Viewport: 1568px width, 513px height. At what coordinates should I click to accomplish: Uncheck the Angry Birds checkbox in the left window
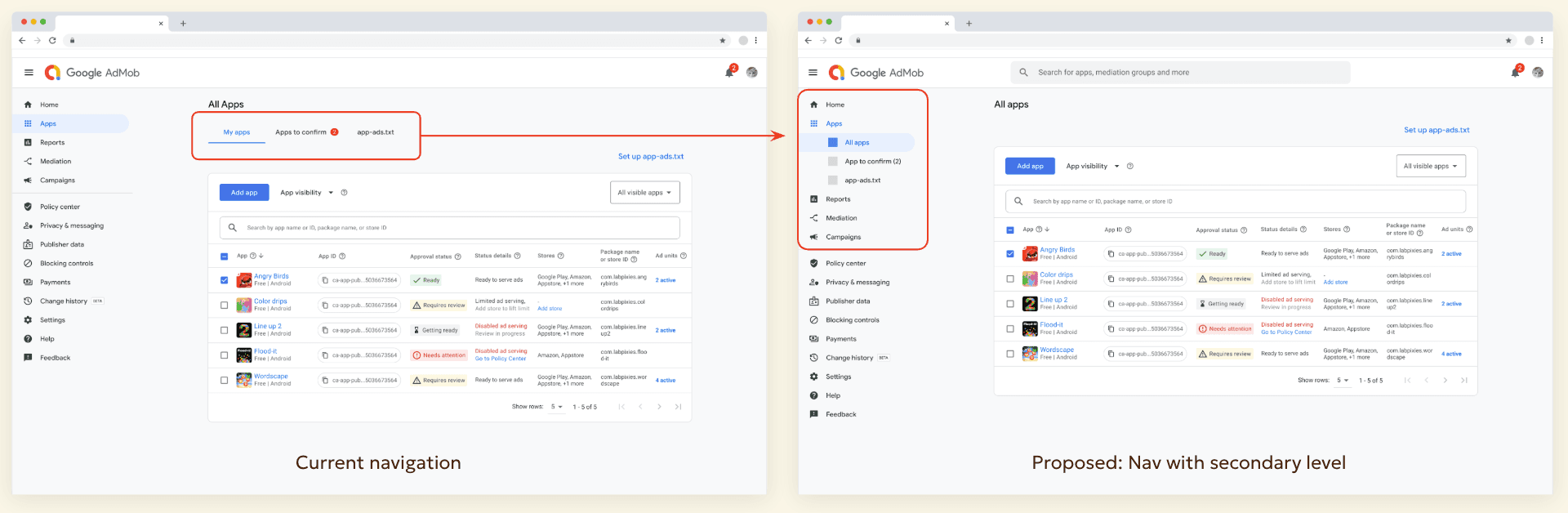(x=224, y=280)
